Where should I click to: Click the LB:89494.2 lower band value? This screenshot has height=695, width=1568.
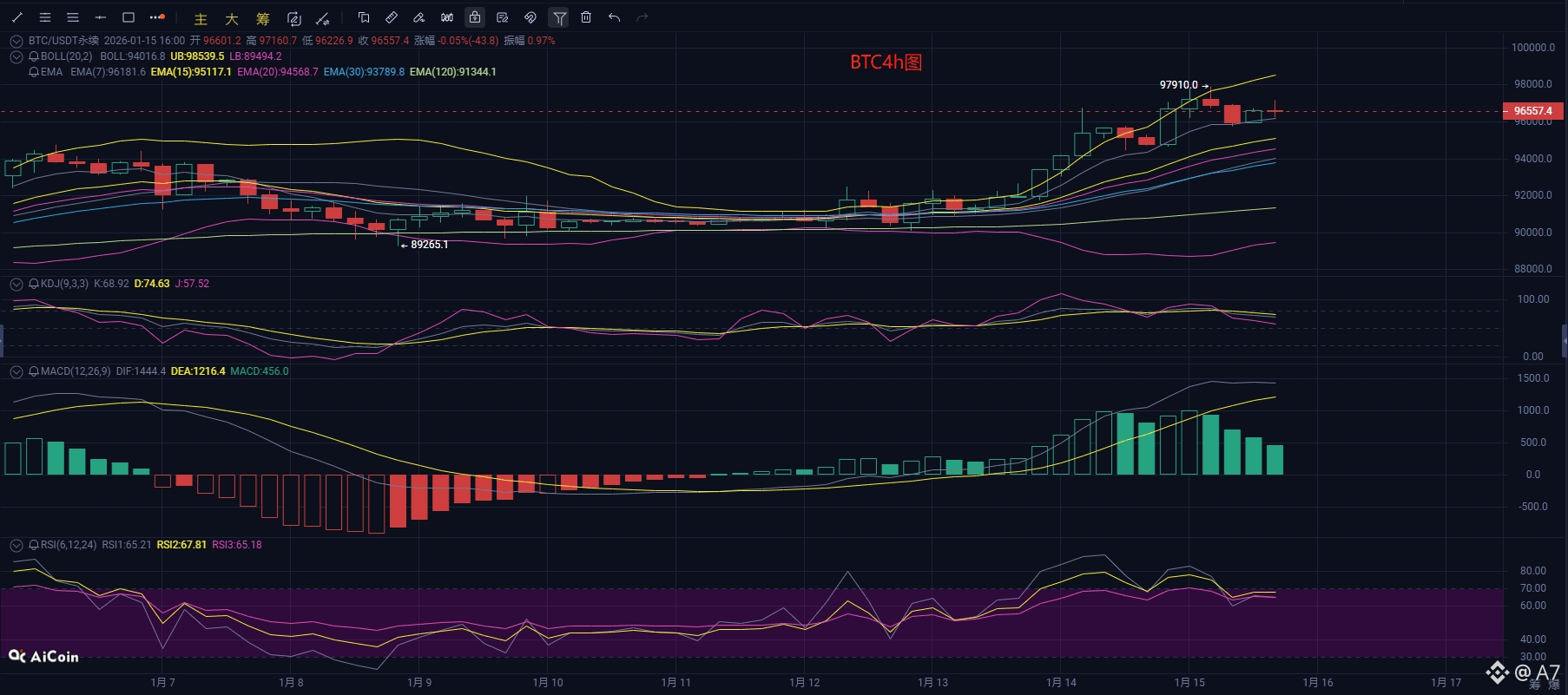point(255,56)
